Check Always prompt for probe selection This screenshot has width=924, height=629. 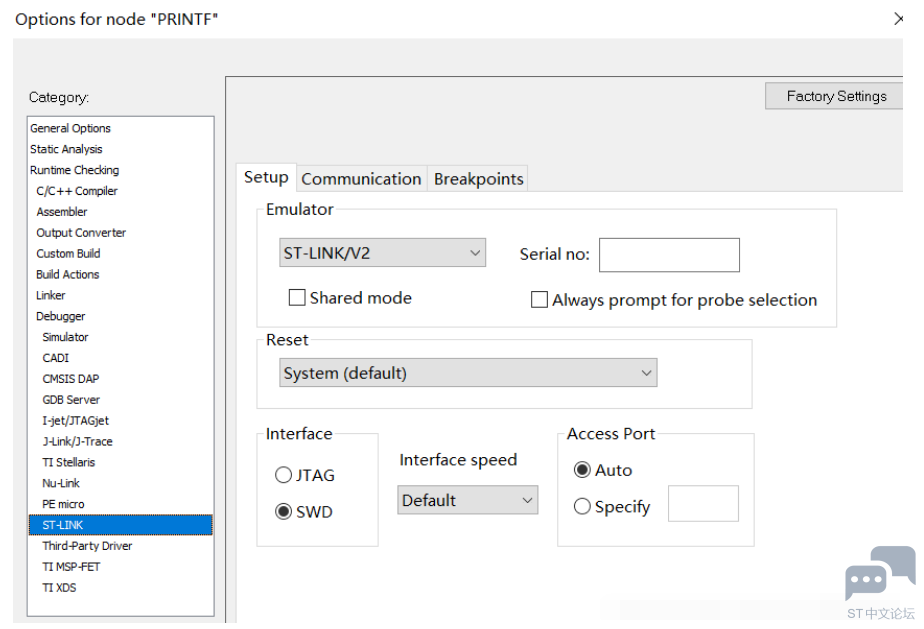pos(539,300)
